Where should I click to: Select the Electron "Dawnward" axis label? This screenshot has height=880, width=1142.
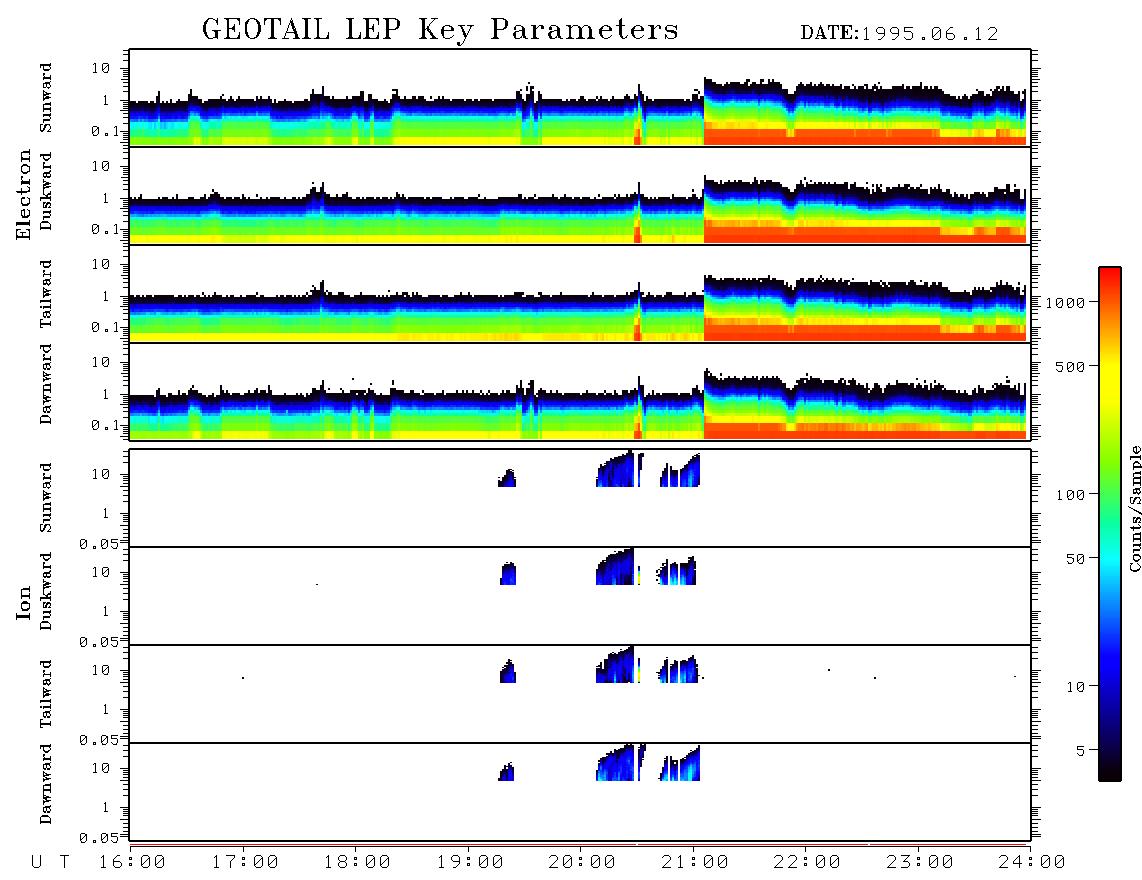(x=46, y=384)
